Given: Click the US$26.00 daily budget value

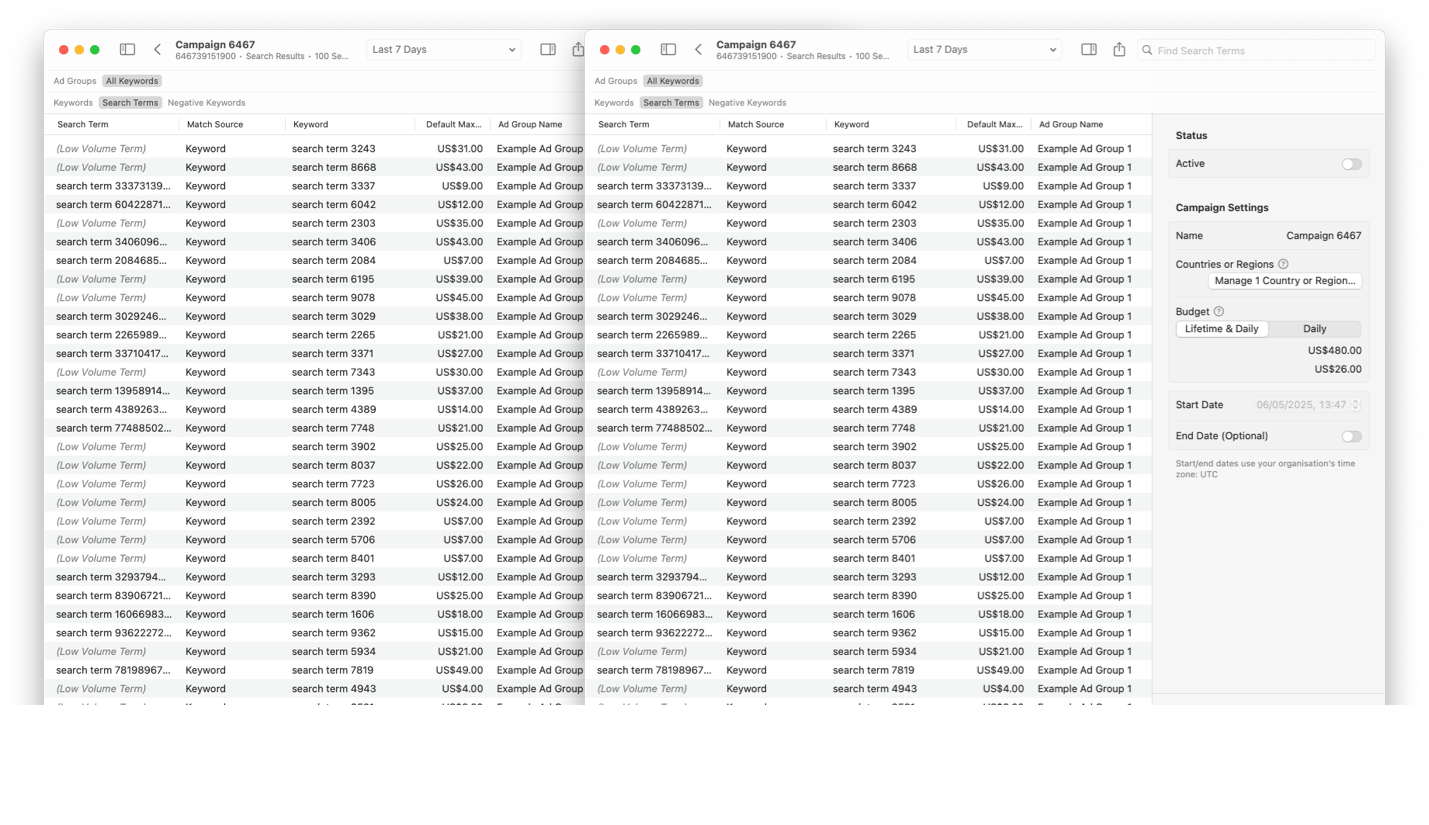Looking at the screenshot, I should point(1337,369).
